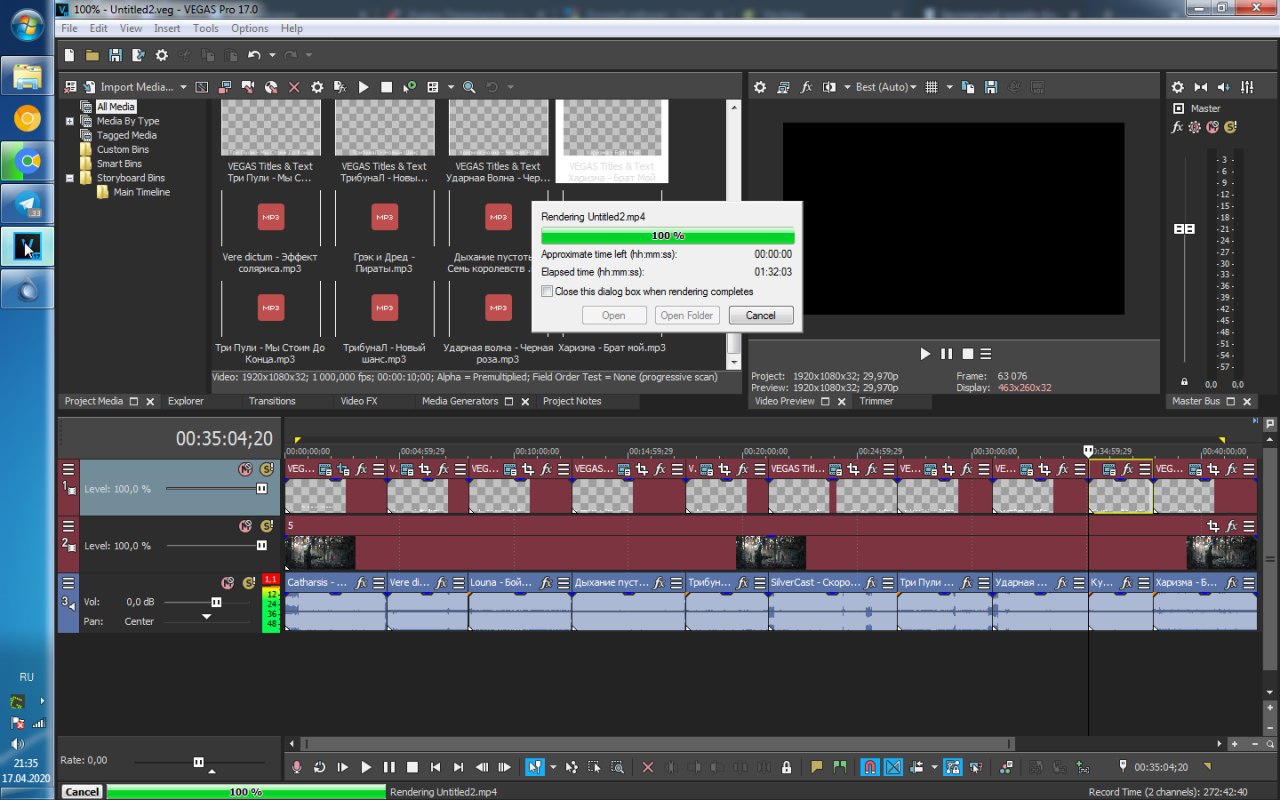Image resolution: width=1280 pixels, height=800 pixels.
Task: Check 'Close this dialog box when rendering completes'
Action: [547, 292]
